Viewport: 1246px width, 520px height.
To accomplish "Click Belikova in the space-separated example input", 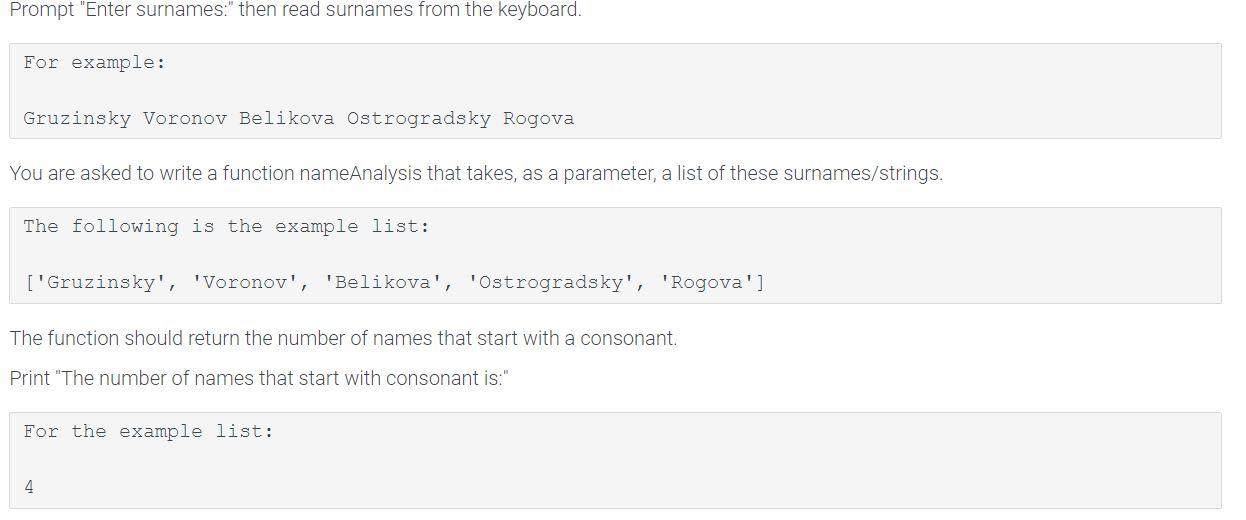I will (x=287, y=118).
